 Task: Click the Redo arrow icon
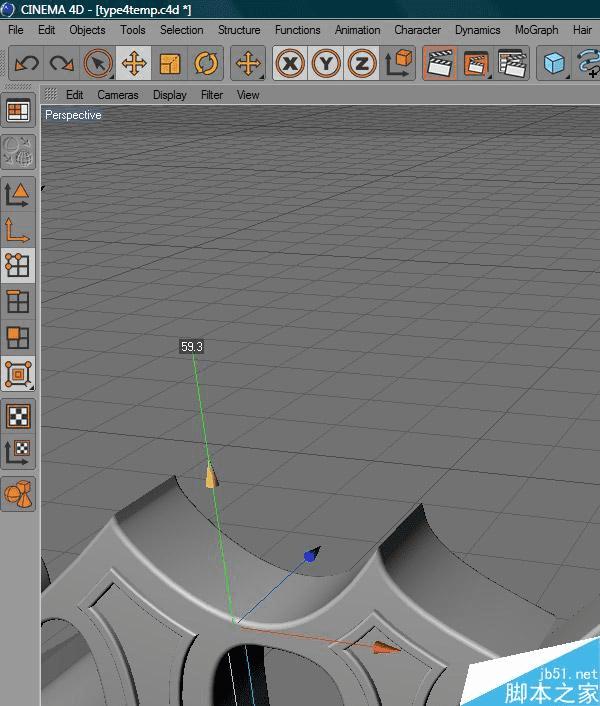62,64
